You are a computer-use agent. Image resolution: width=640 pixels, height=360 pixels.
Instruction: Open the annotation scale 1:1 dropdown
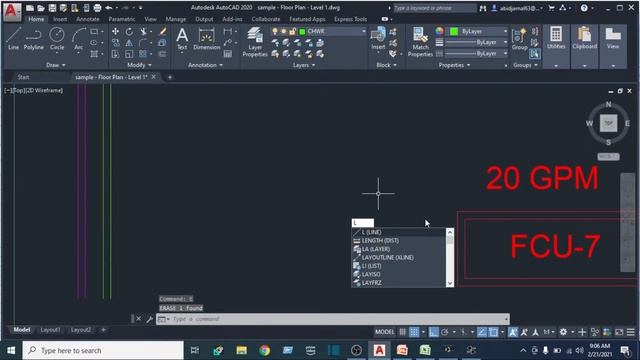549,332
